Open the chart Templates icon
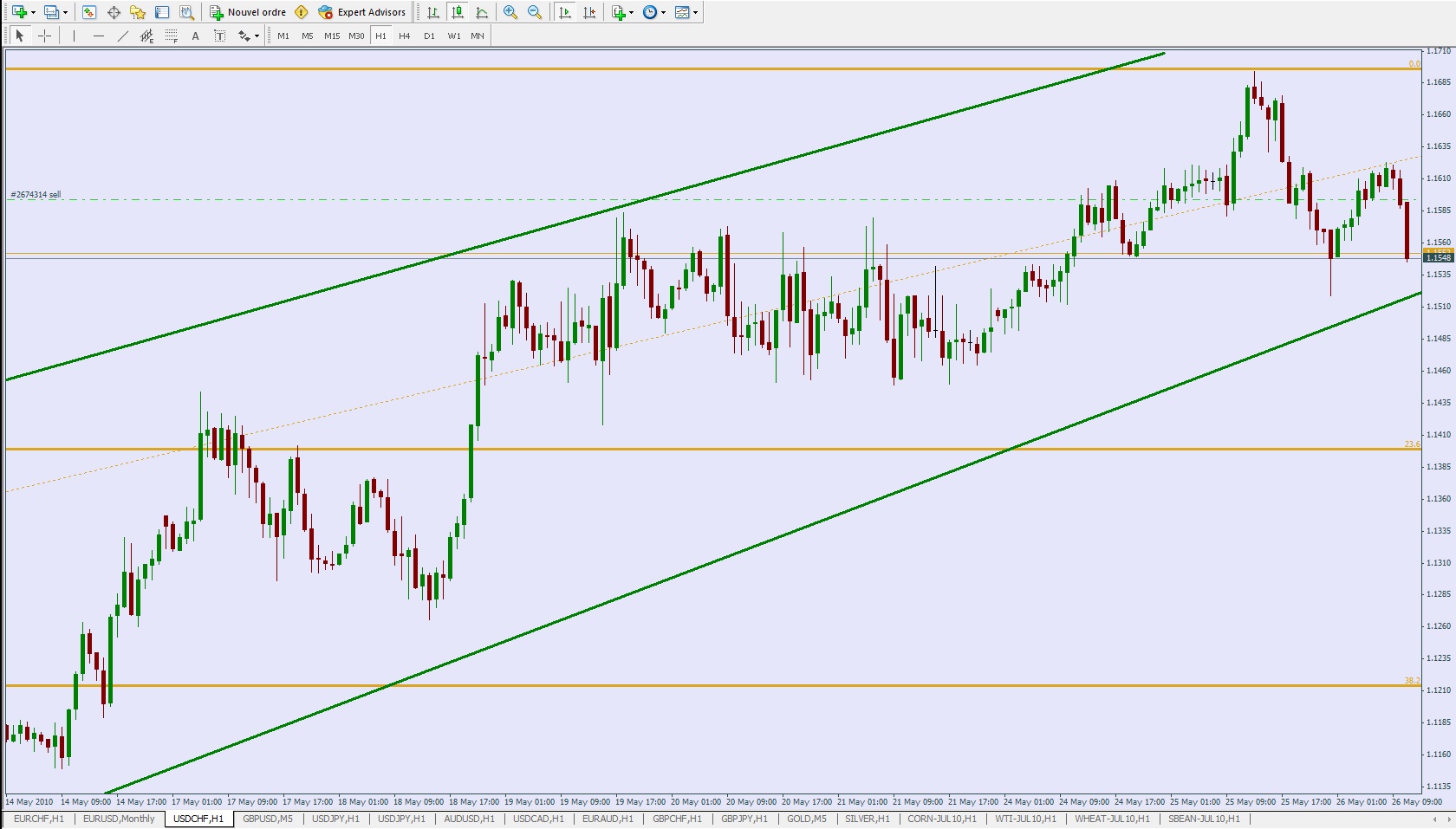Screen dimensions: 1456x829 [682, 12]
